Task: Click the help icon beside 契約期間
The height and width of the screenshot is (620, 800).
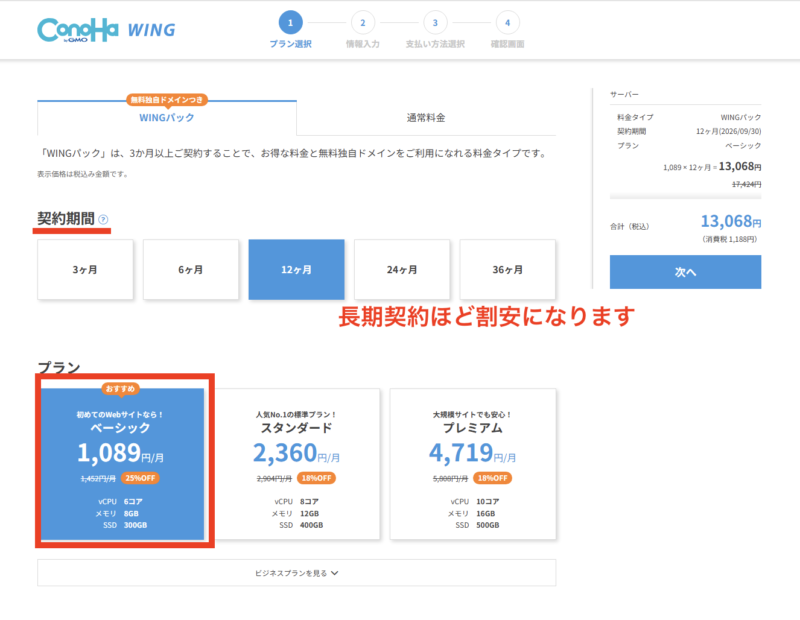Action: coord(104,220)
